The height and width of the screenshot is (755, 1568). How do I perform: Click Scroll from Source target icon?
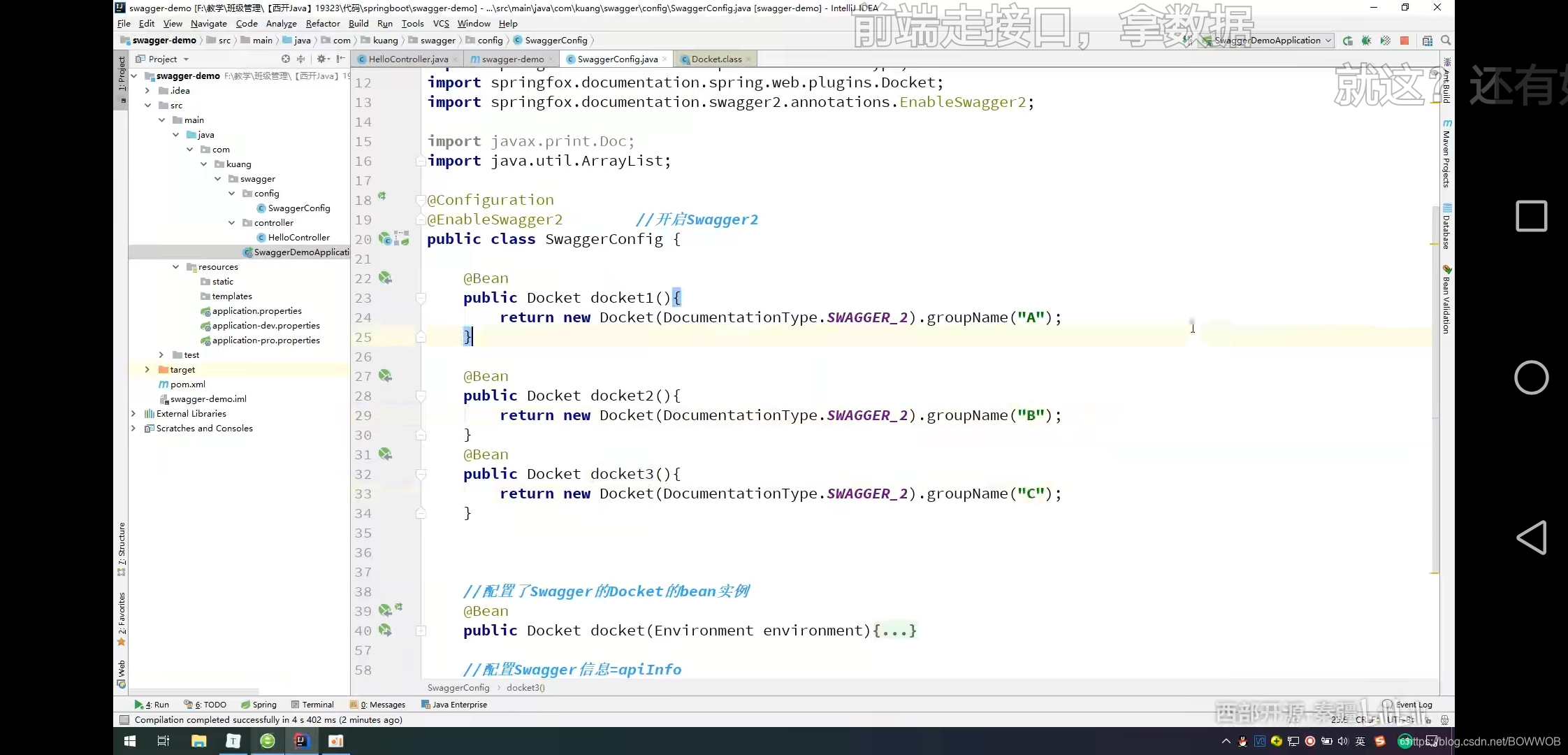click(x=285, y=59)
